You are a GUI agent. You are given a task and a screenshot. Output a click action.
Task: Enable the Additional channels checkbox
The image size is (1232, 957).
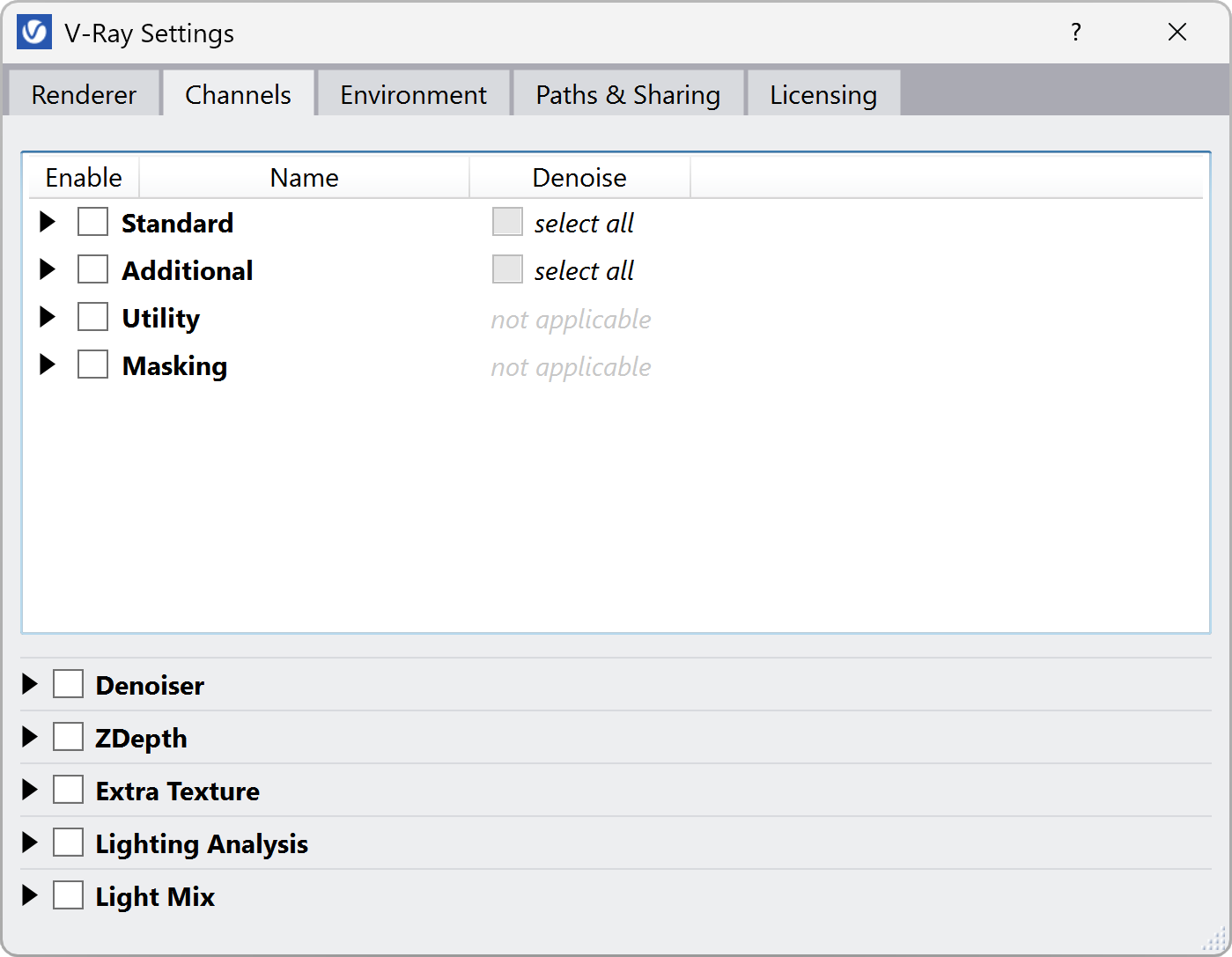pyautogui.click(x=92, y=269)
